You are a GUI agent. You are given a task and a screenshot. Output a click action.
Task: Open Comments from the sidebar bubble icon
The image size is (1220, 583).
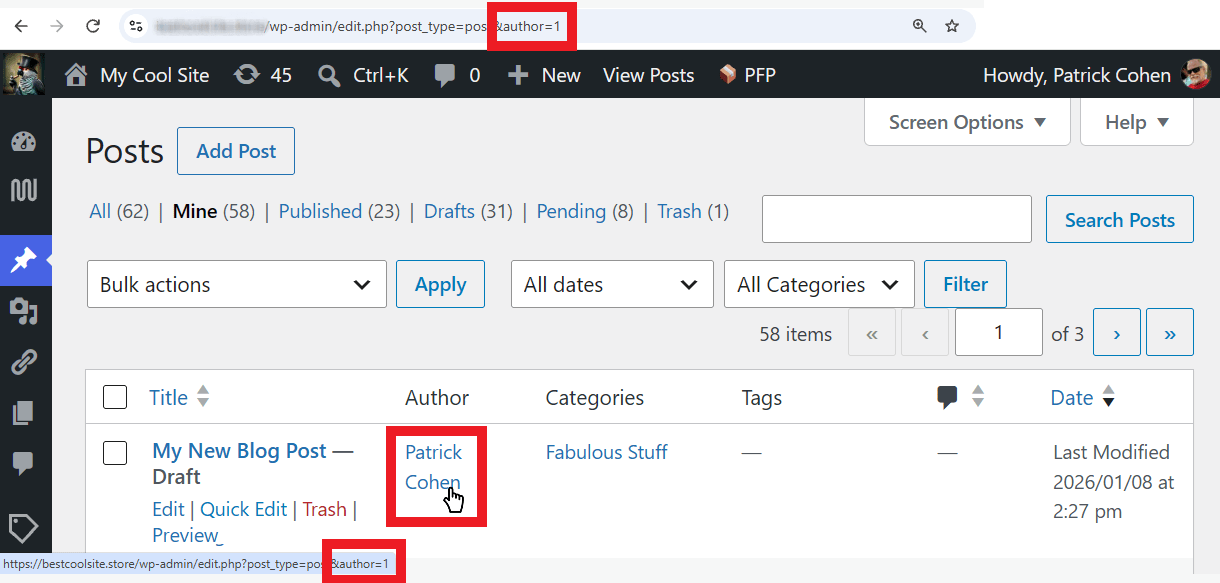click(x=24, y=463)
